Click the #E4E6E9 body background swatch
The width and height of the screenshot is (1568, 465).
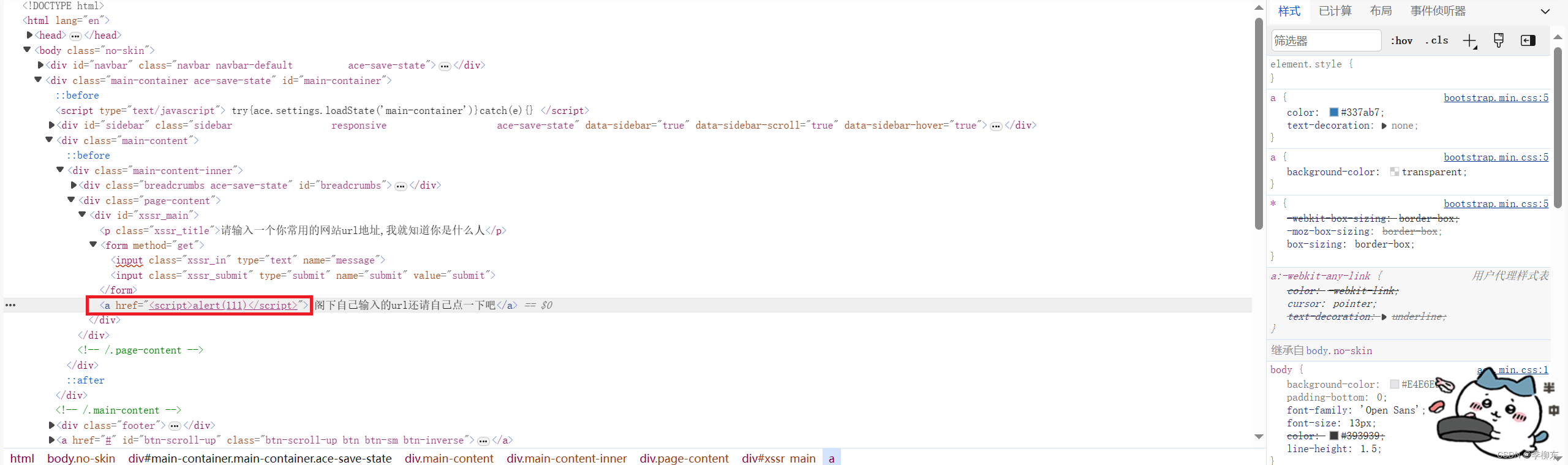coord(1394,384)
